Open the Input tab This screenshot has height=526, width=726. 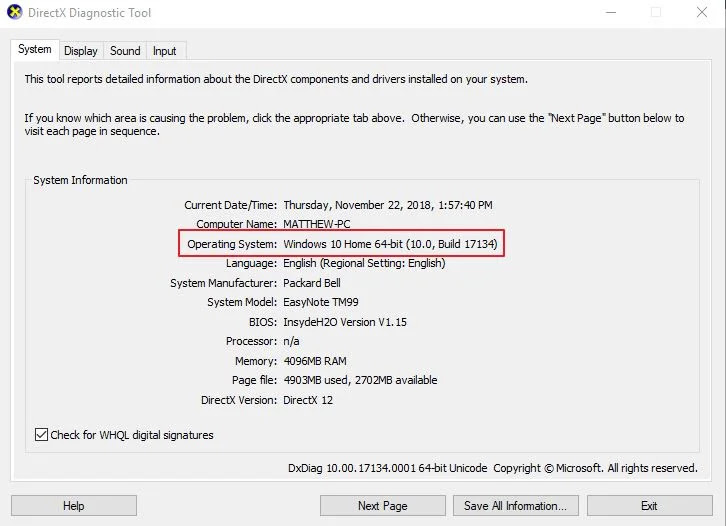pyautogui.click(x=165, y=51)
